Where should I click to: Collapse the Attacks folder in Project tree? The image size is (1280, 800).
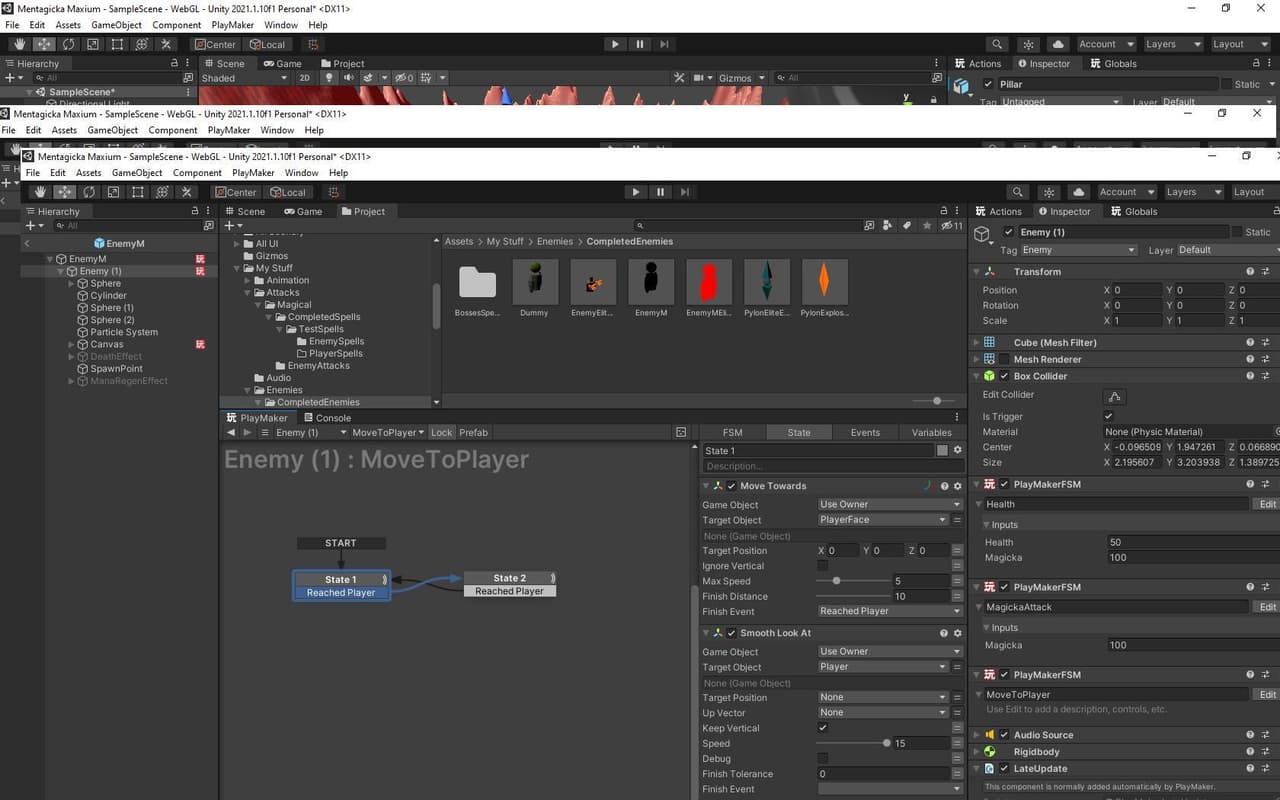click(x=249, y=293)
